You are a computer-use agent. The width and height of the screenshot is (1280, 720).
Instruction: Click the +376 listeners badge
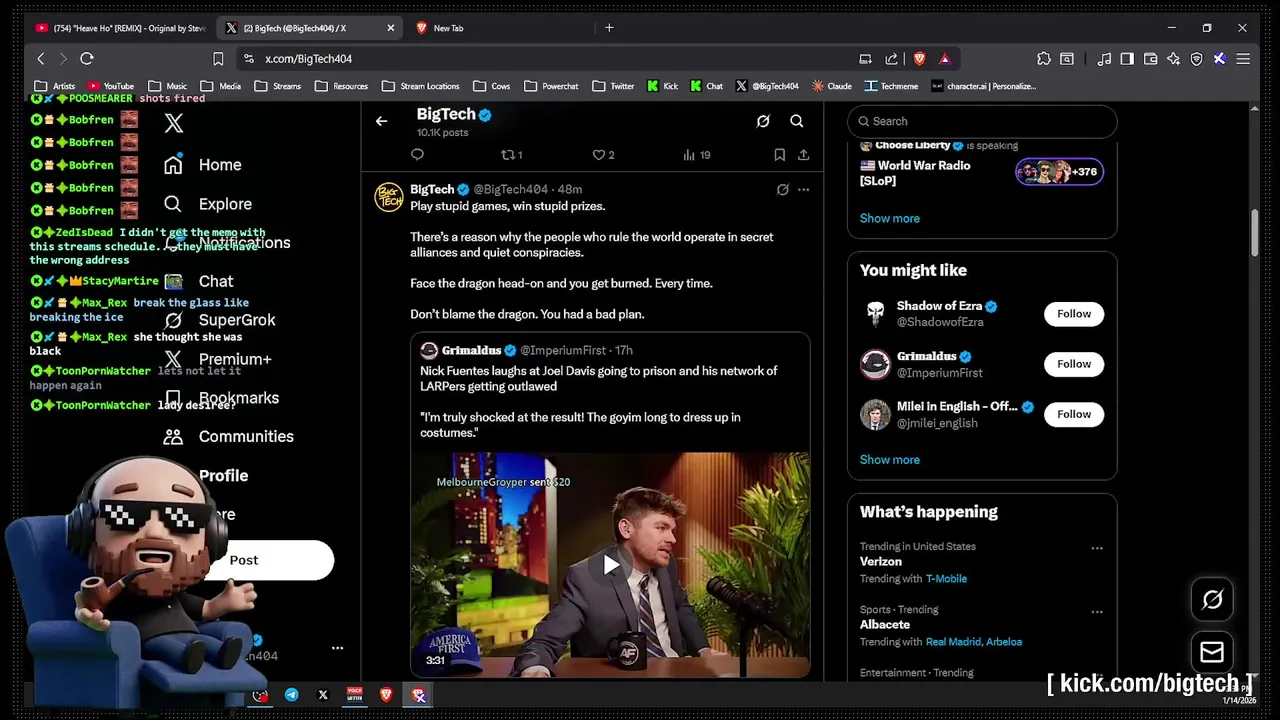[x=1059, y=172]
